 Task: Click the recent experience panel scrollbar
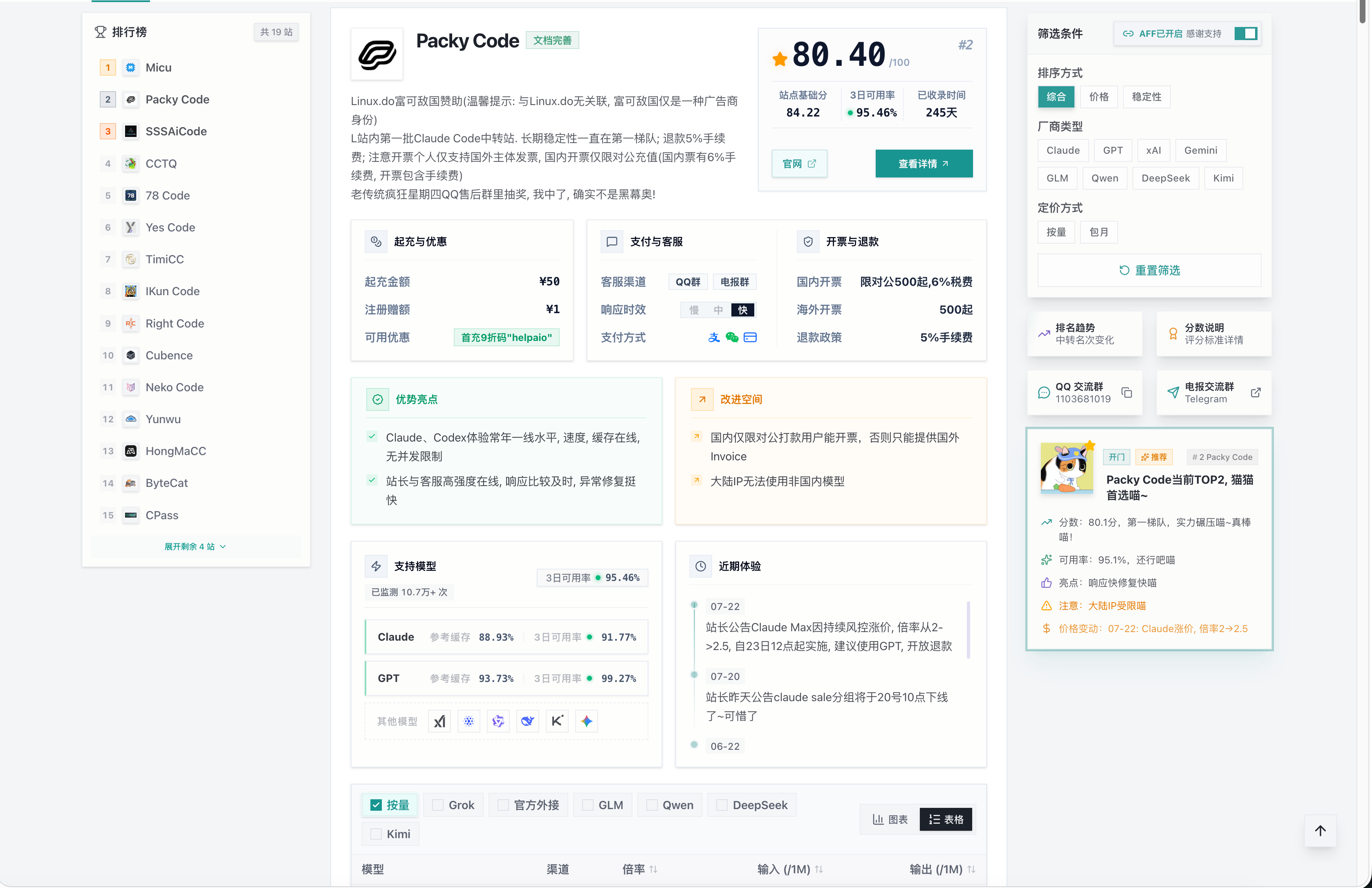tap(968, 630)
